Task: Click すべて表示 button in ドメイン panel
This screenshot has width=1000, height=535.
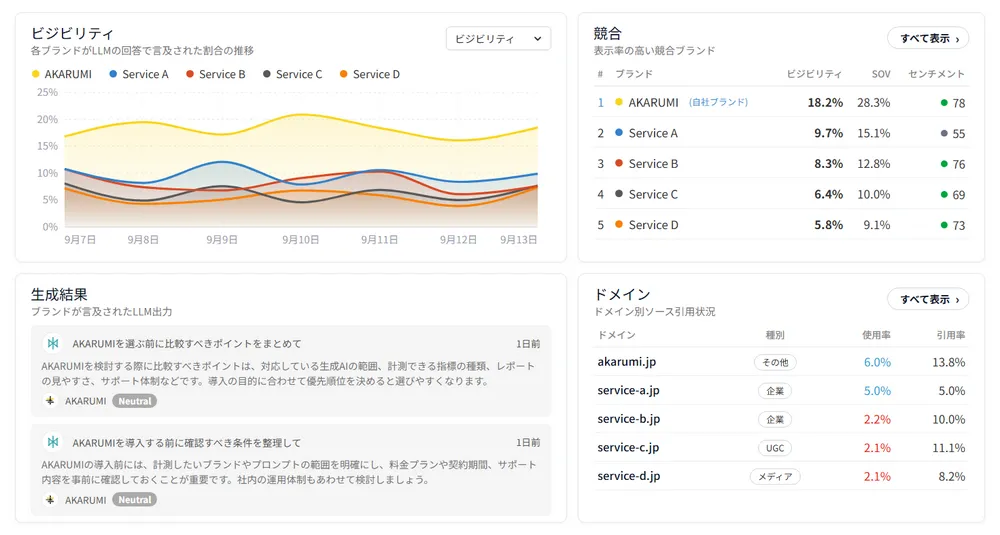Action: click(928, 299)
